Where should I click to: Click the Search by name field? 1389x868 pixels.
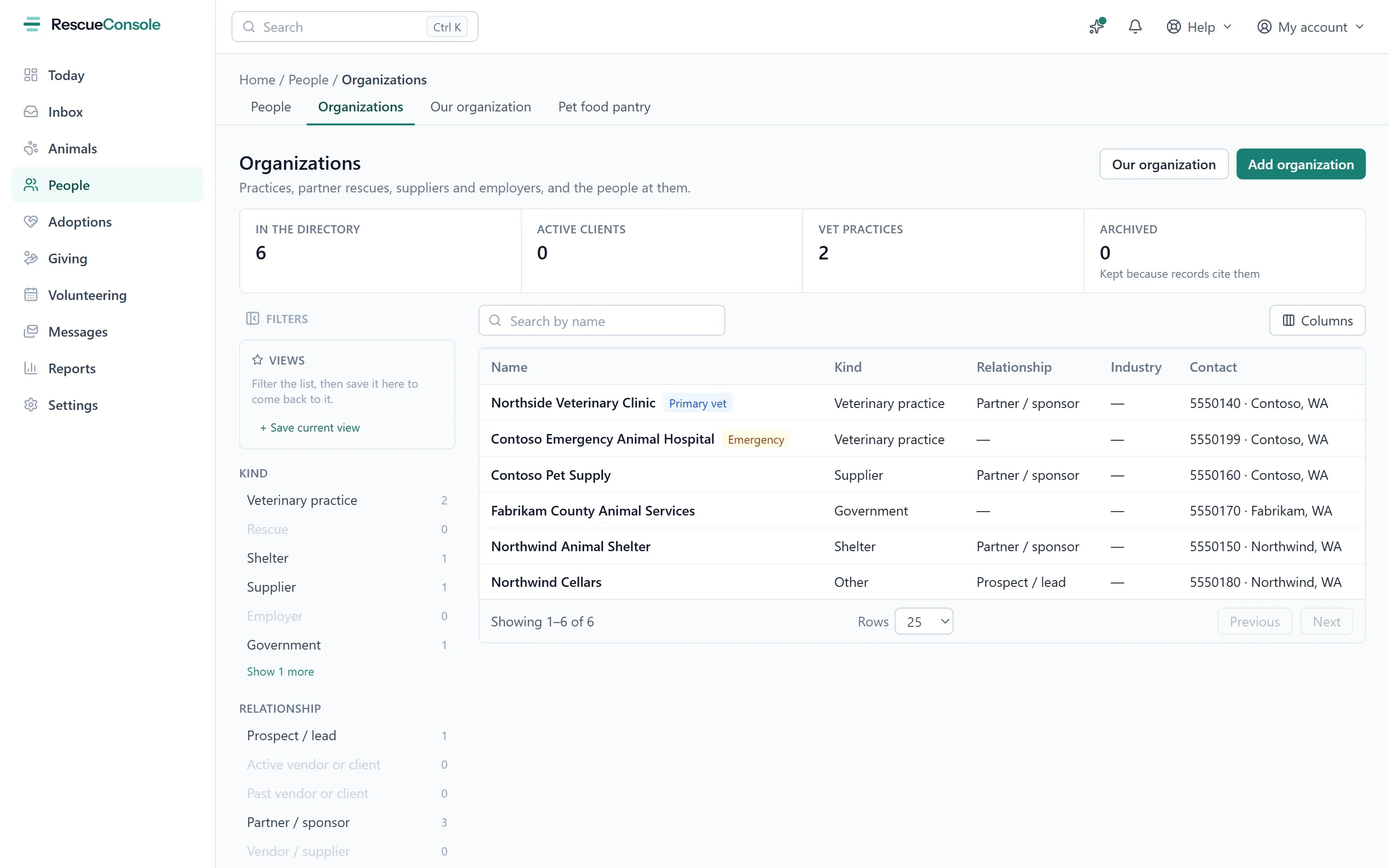(x=601, y=320)
